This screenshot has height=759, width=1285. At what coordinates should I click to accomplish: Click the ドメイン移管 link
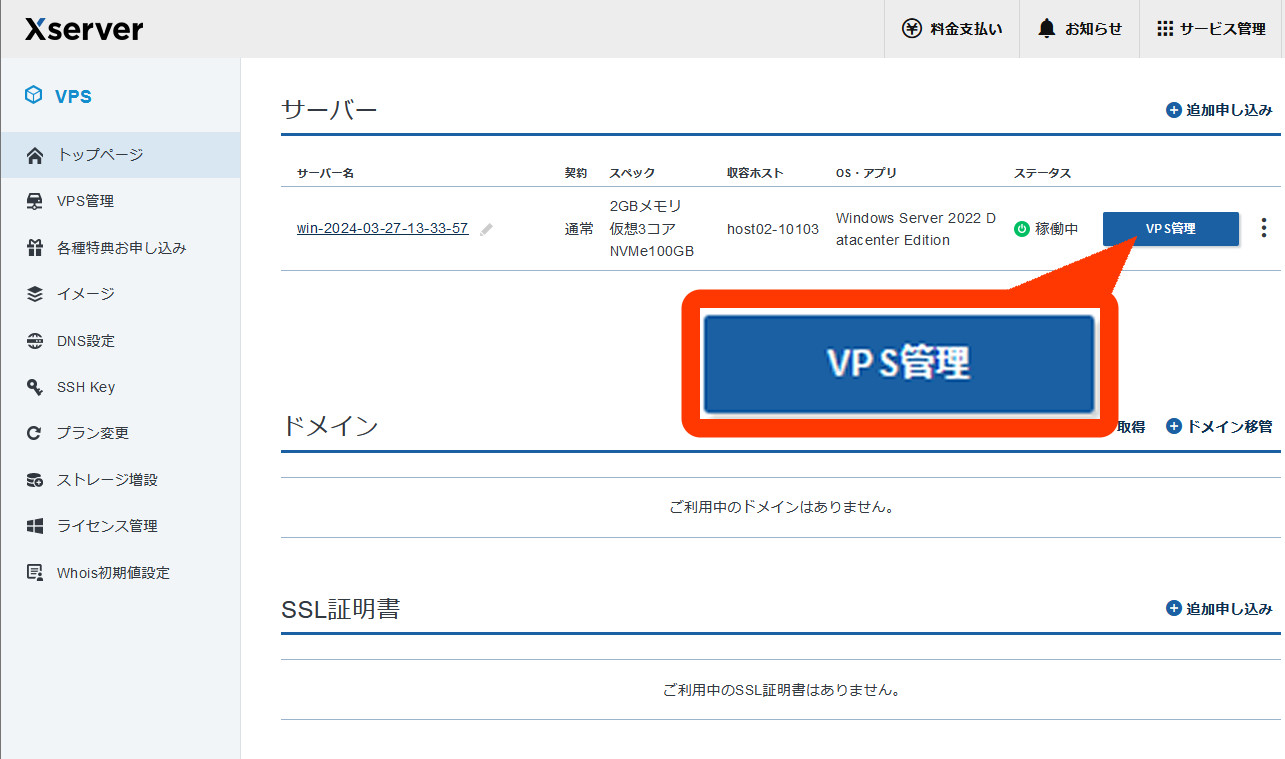click(1219, 425)
